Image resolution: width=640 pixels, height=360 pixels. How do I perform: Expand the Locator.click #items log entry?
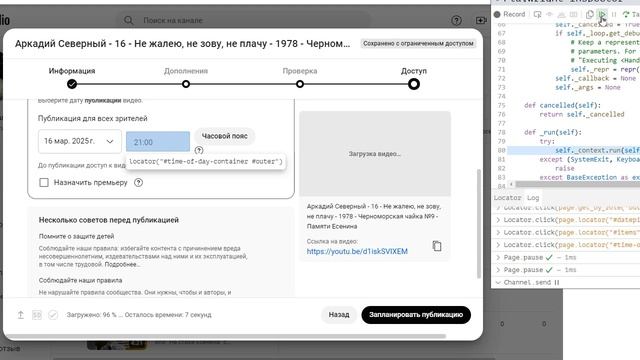(x=498, y=233)
